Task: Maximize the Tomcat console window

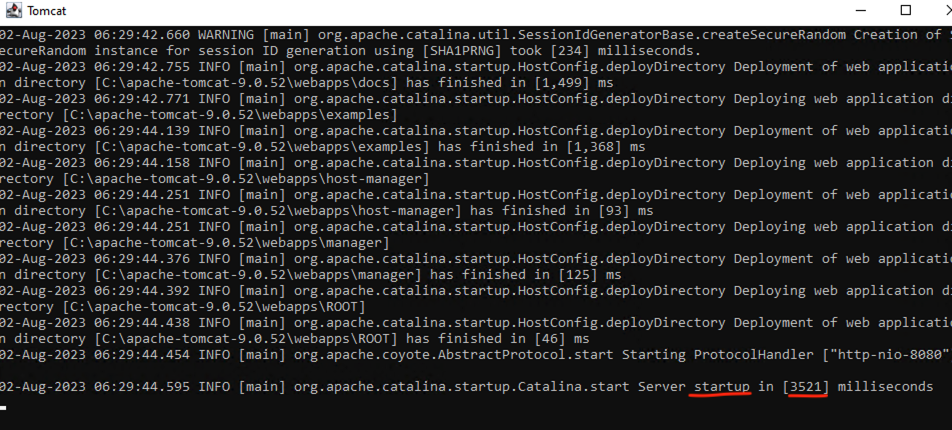Action: (x=905, y=10)
